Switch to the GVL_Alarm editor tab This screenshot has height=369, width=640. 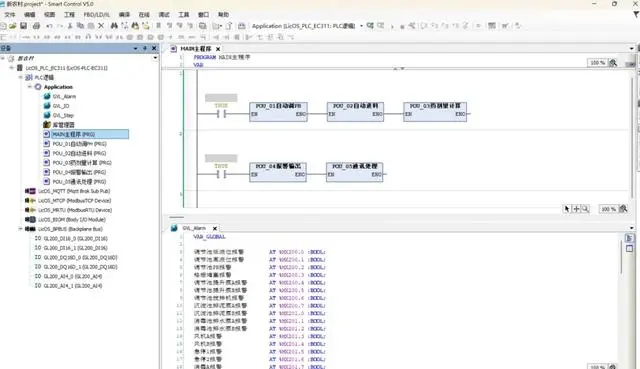[194, 228]
